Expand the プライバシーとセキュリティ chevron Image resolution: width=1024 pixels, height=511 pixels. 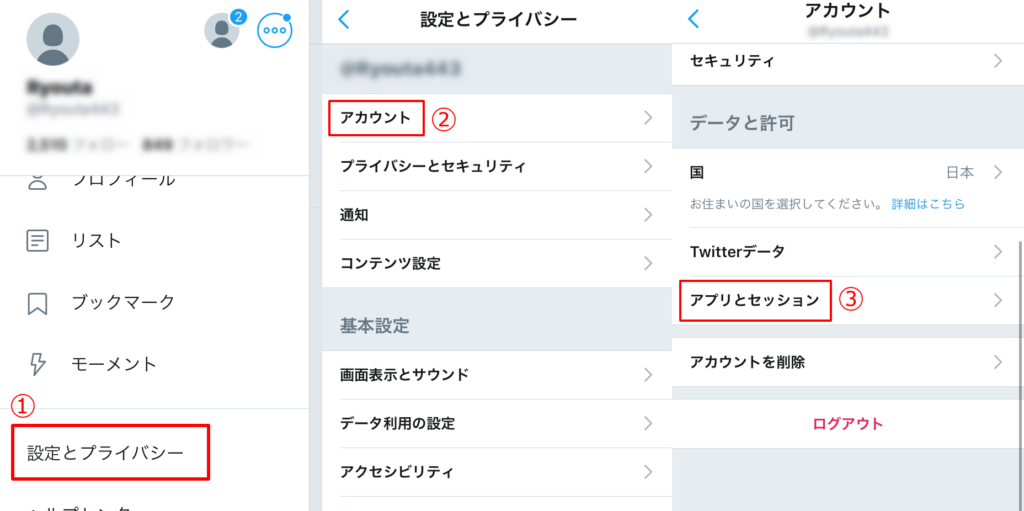[x=648, y=166]
